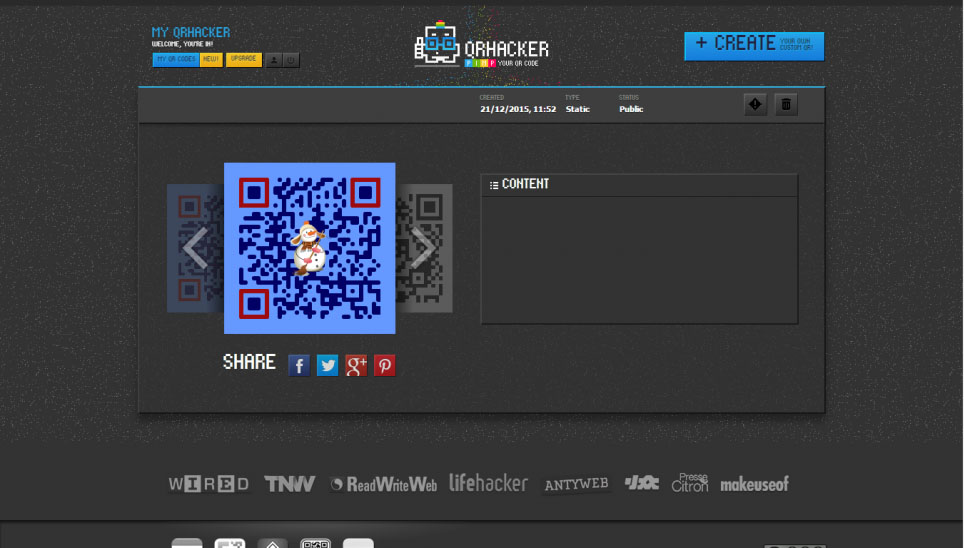The height and width of the screenshot is (548, 964).
Task: Click the ReadWriteWeb logo
Action: pos(384,485)
